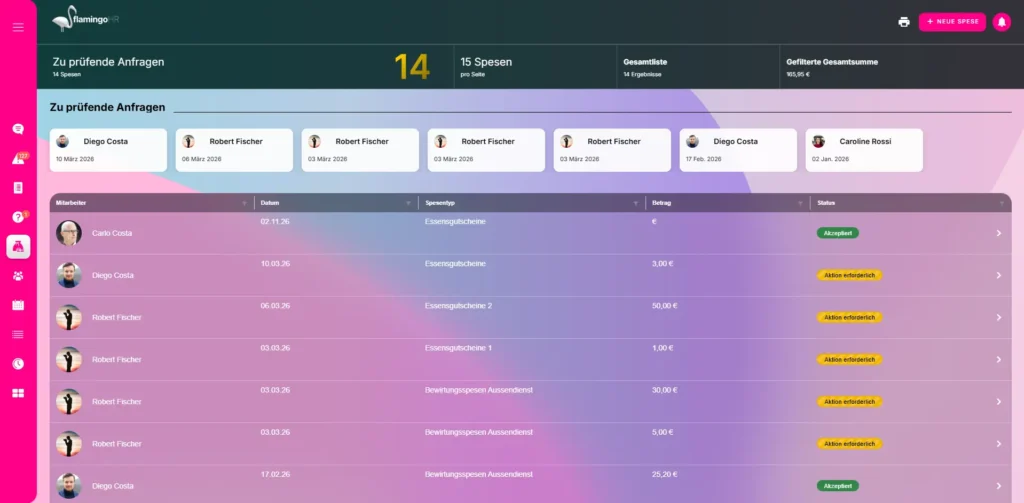Open filter for the Mitarbeiter column
The image size is (1024, 503).
click(244, 203)
